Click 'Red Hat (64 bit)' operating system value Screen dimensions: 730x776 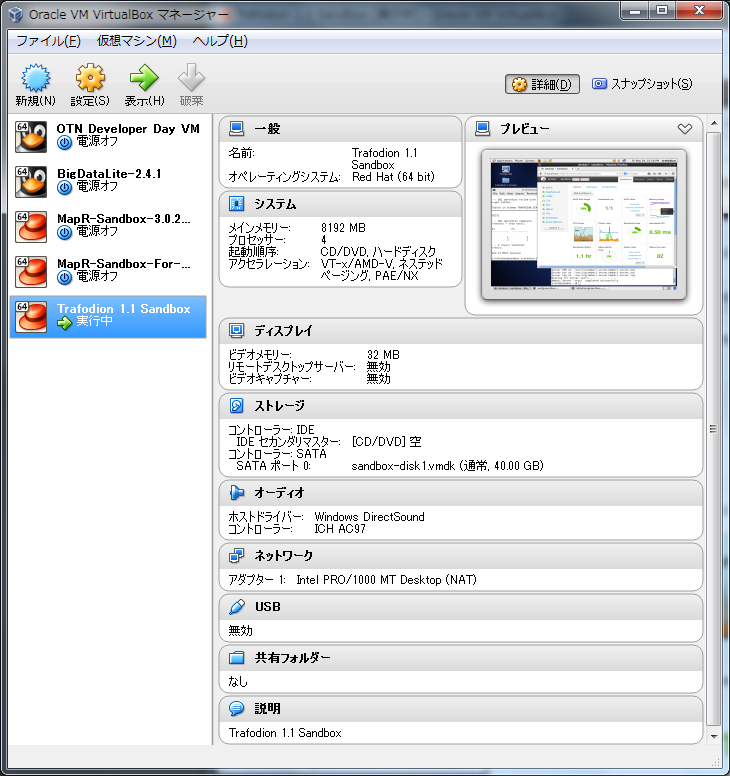point(393,177)
